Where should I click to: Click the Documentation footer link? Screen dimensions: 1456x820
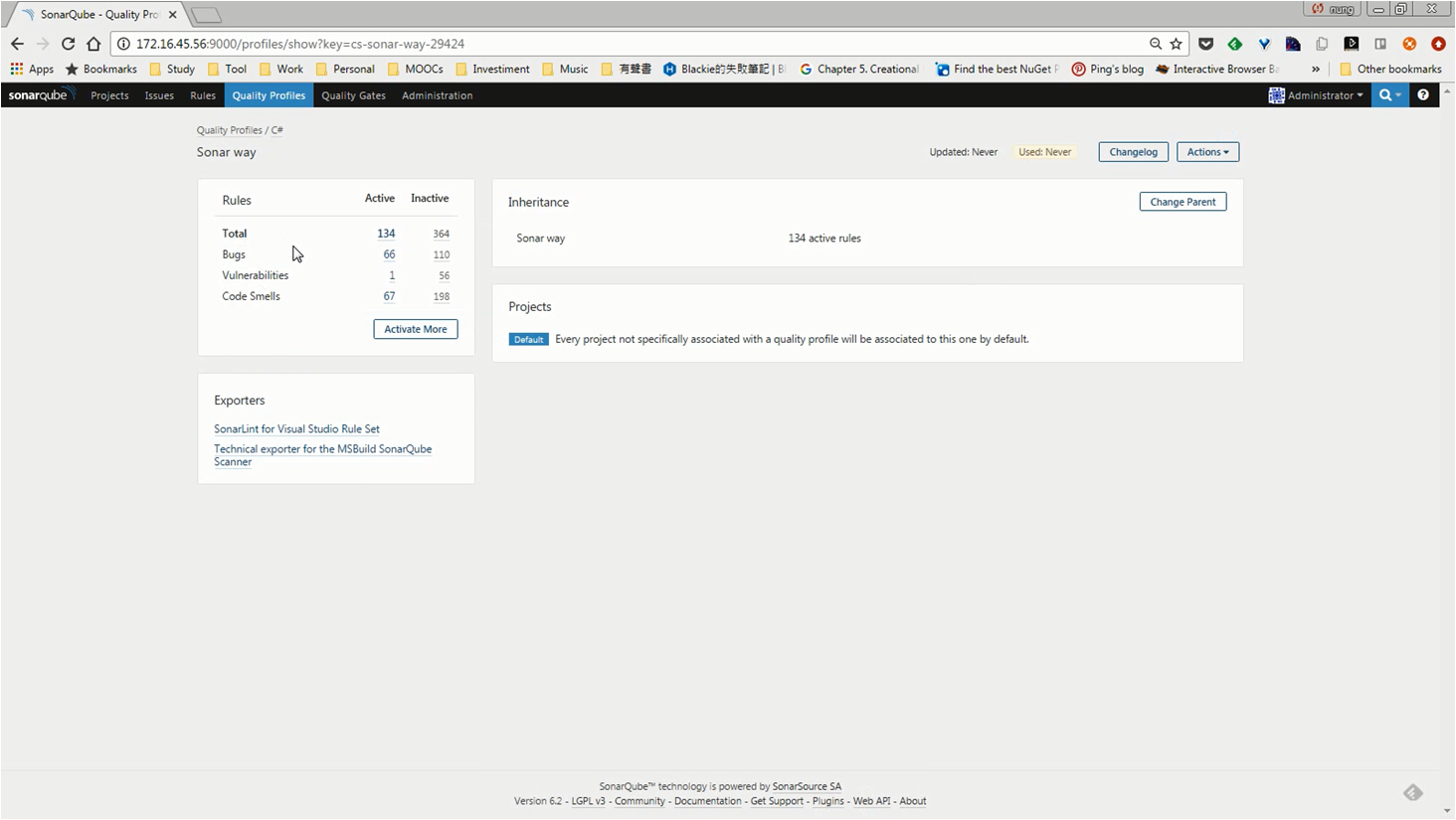(x=707, y=801)
